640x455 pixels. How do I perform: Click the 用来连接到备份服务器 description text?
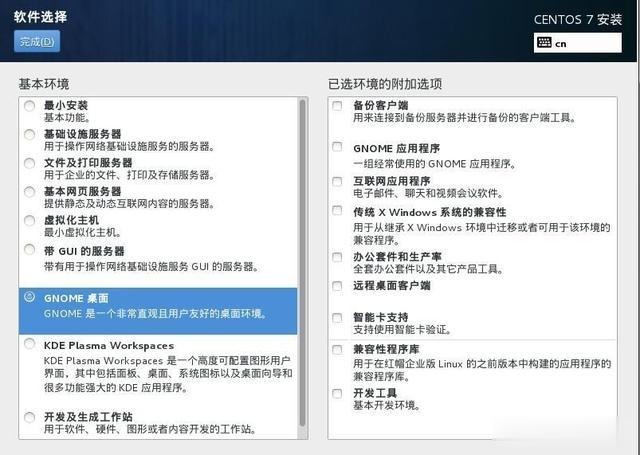[464, 118]
